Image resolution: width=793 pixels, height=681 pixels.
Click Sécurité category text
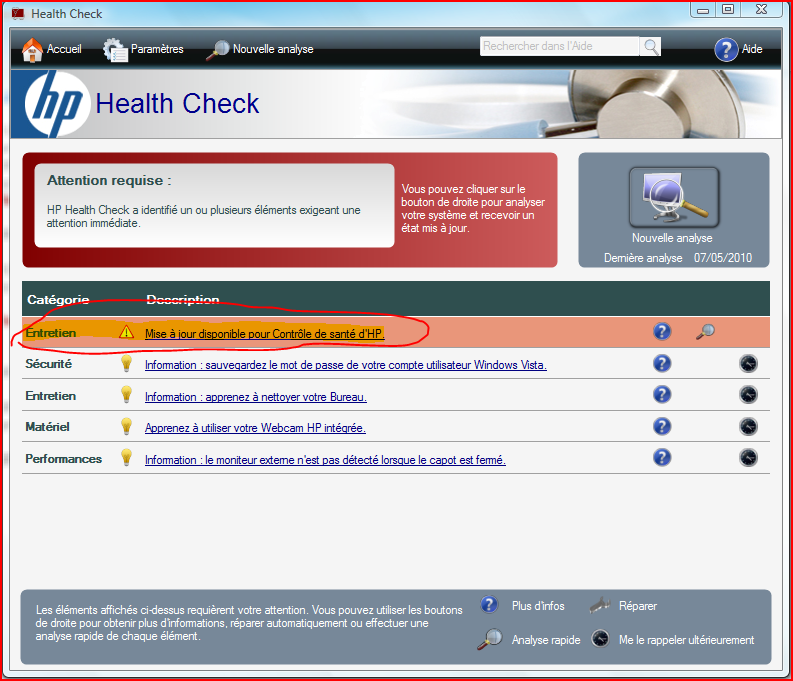click(49, 364)
